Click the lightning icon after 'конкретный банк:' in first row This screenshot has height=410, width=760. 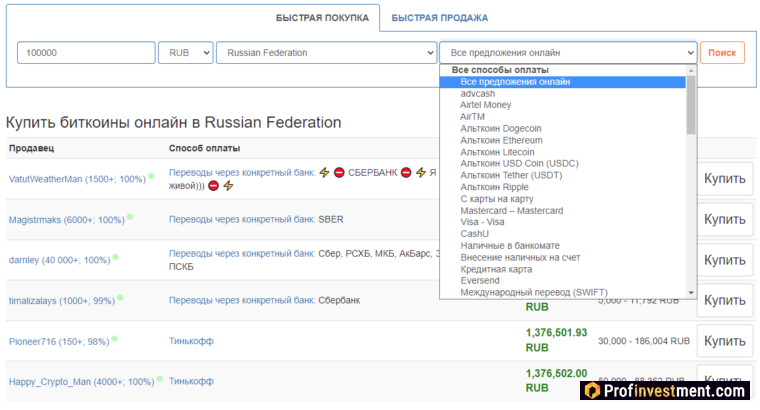coord(324,172)
